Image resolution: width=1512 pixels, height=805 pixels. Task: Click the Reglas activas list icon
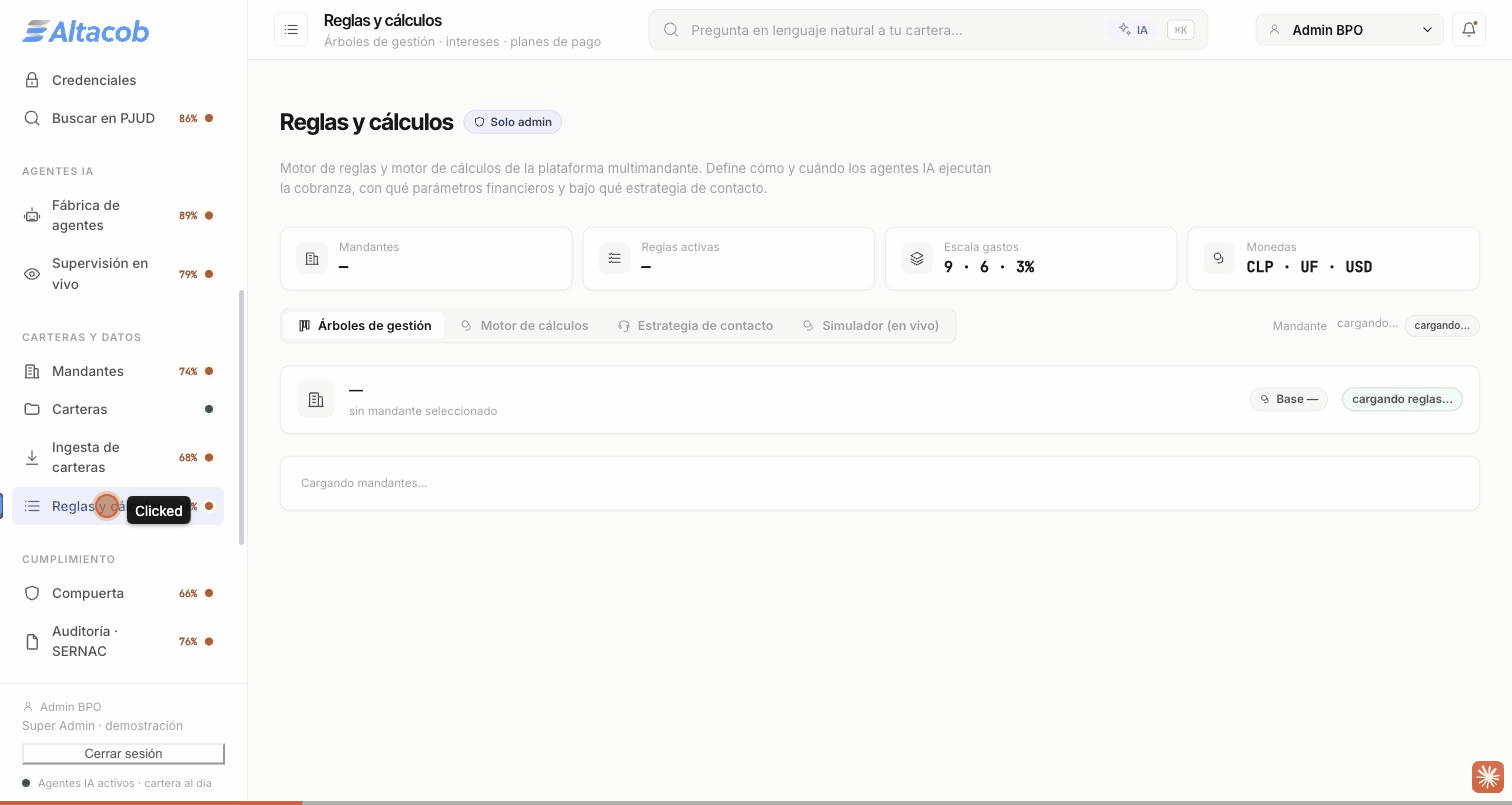tap(614, 258)
